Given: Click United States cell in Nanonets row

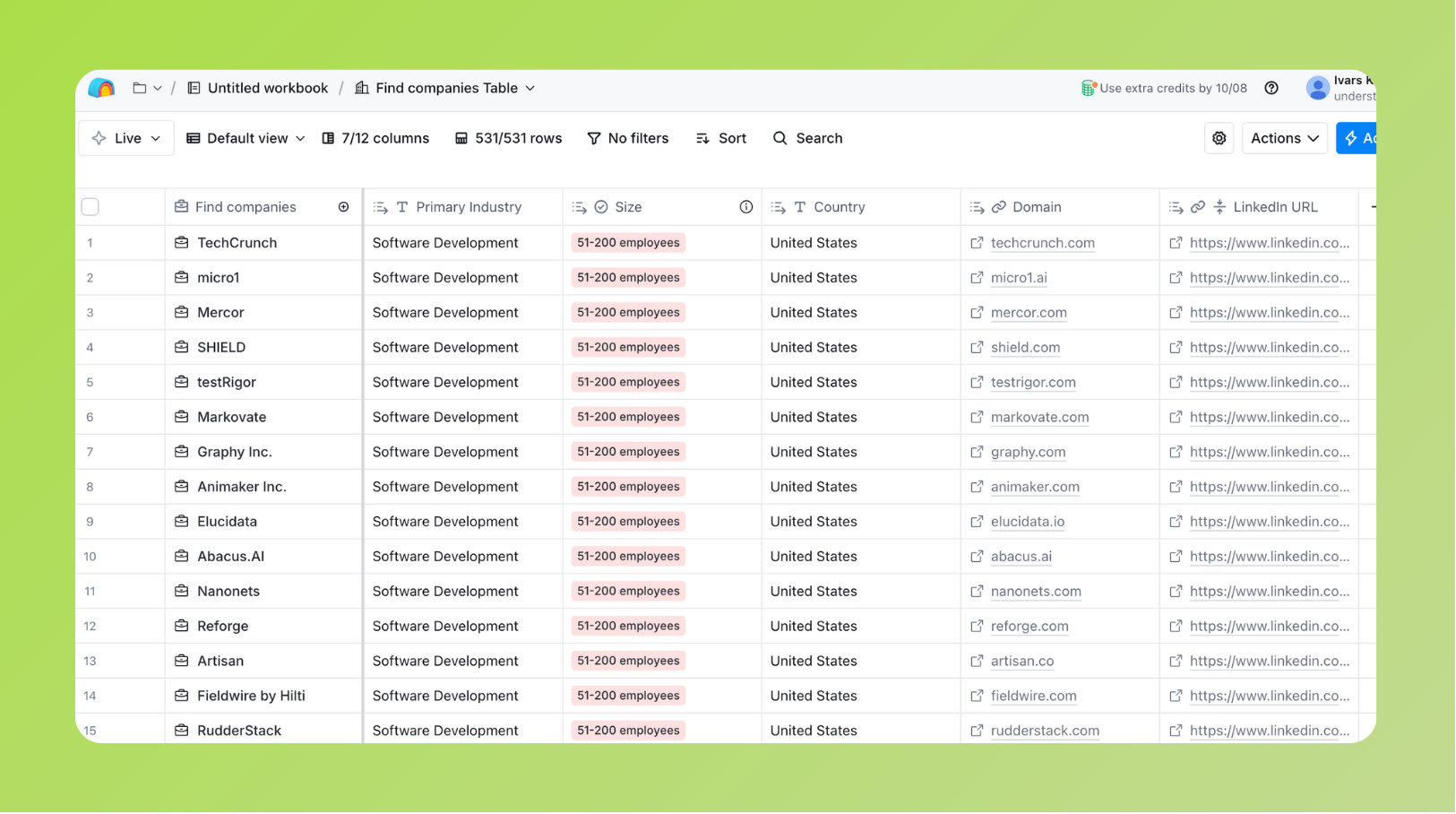Looking at the screenshot, I should click(x=861, y=591).
